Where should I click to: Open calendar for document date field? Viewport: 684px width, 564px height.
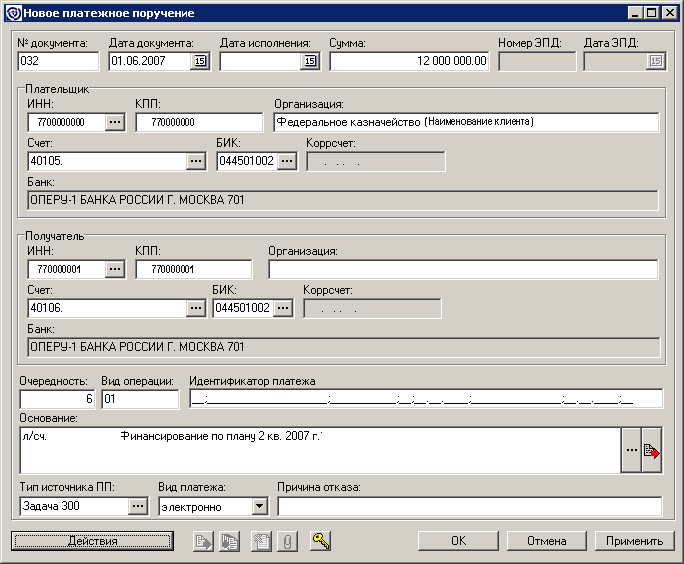click(200, 61)
